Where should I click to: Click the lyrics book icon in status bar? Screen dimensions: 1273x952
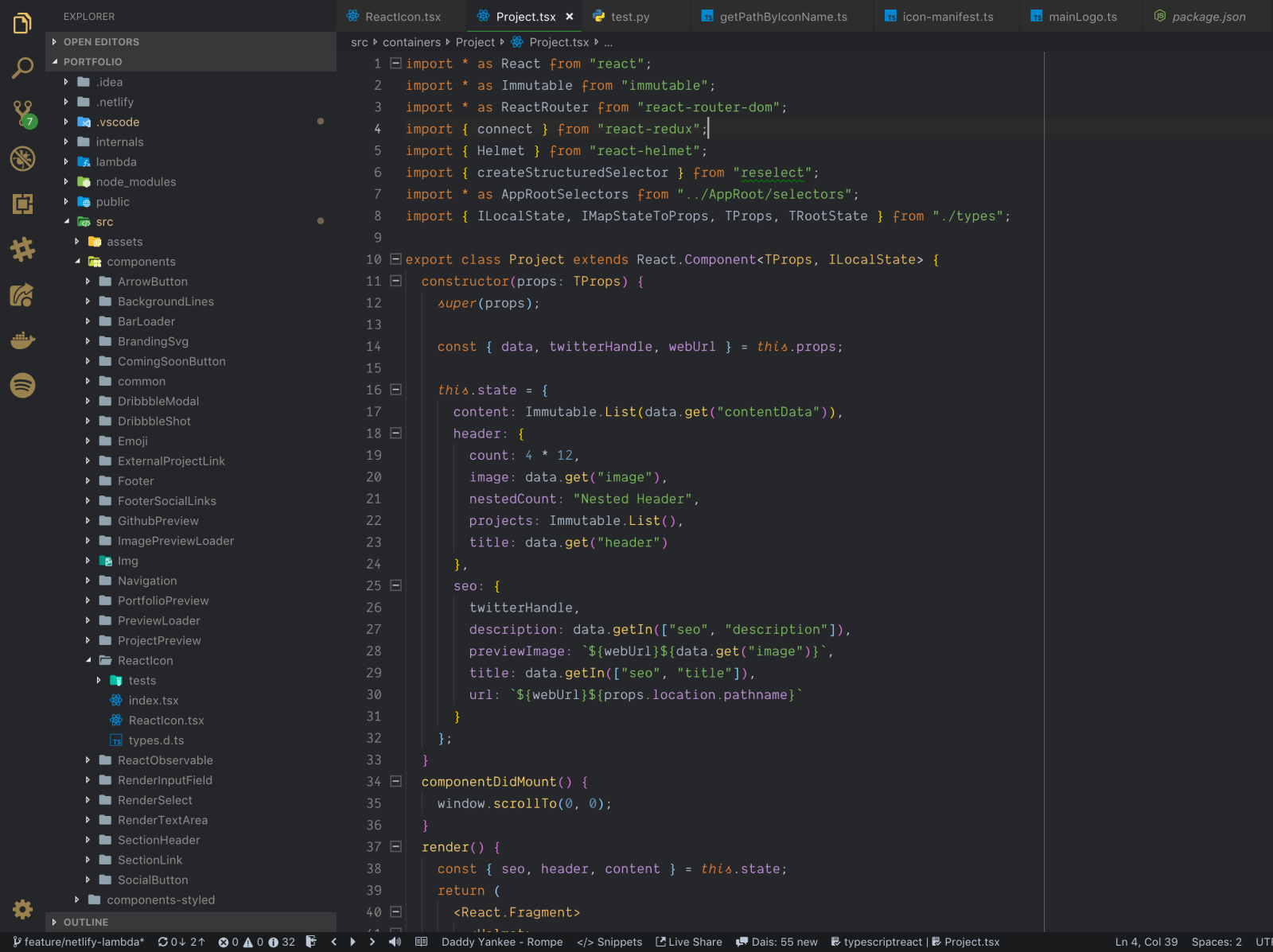422,942
